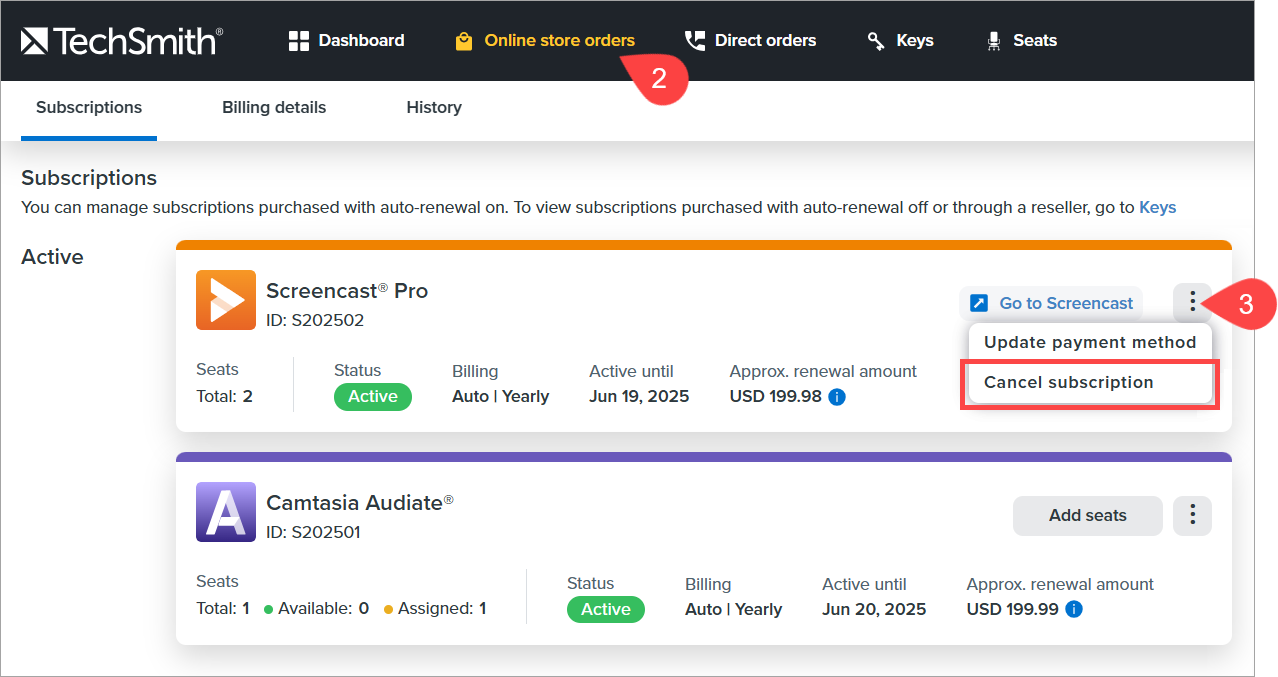Click the Assigned: 1 seats indicator
This screenshot has height=677, width=1278.
(435, 609)
